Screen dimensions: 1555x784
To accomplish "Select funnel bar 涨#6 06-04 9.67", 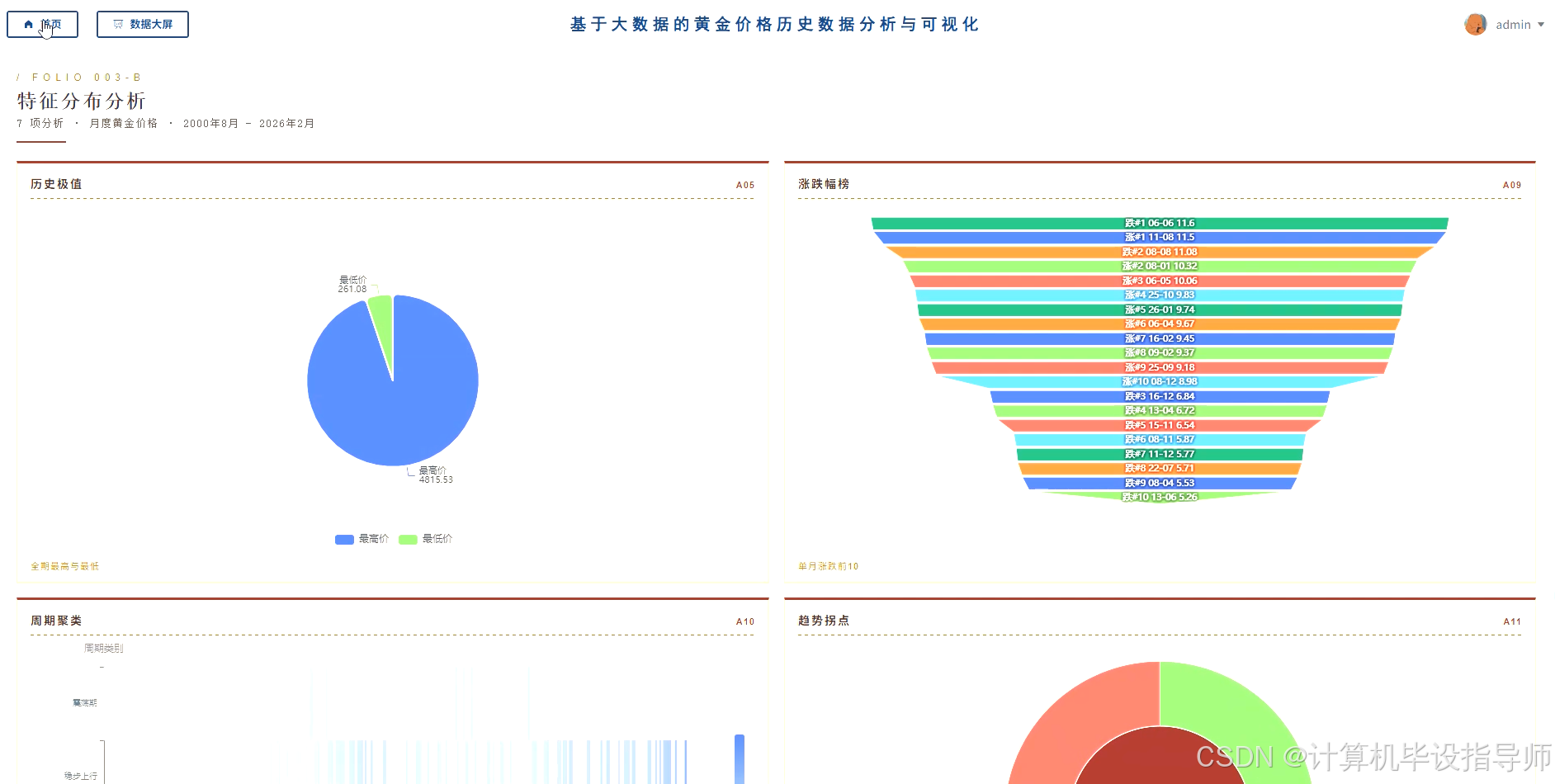I will point(1160,324).
